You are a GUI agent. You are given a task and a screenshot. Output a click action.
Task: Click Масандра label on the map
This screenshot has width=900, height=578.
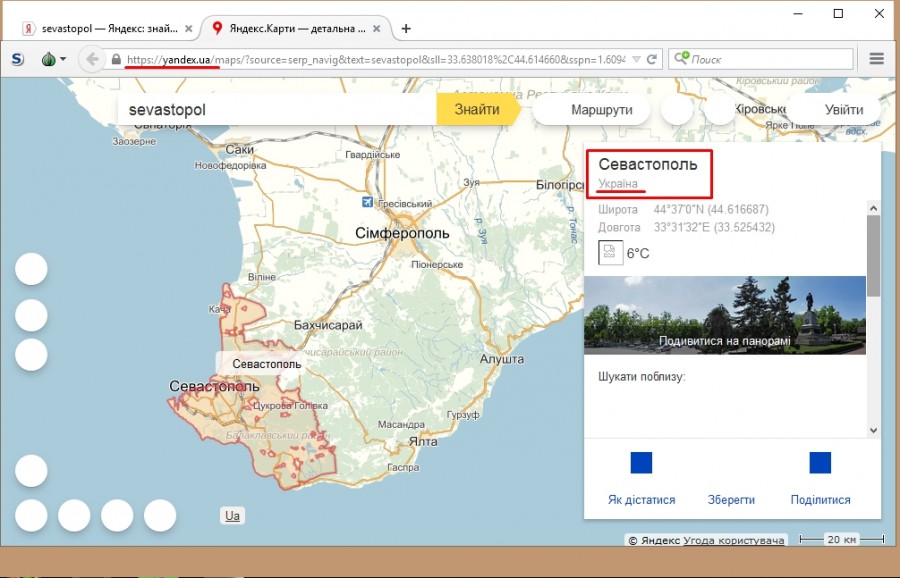(401, 425)
